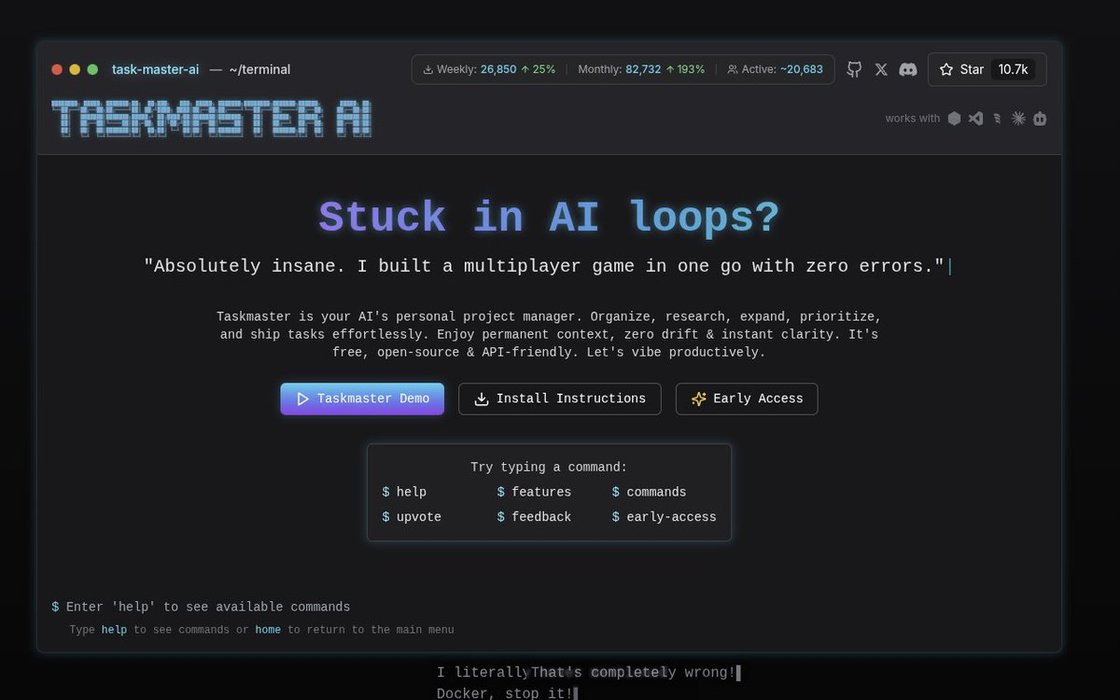This screenshot has height=700, width=1120.
Task: Run the 'upvote' command shortcut
Action: (x=411, y=517)
